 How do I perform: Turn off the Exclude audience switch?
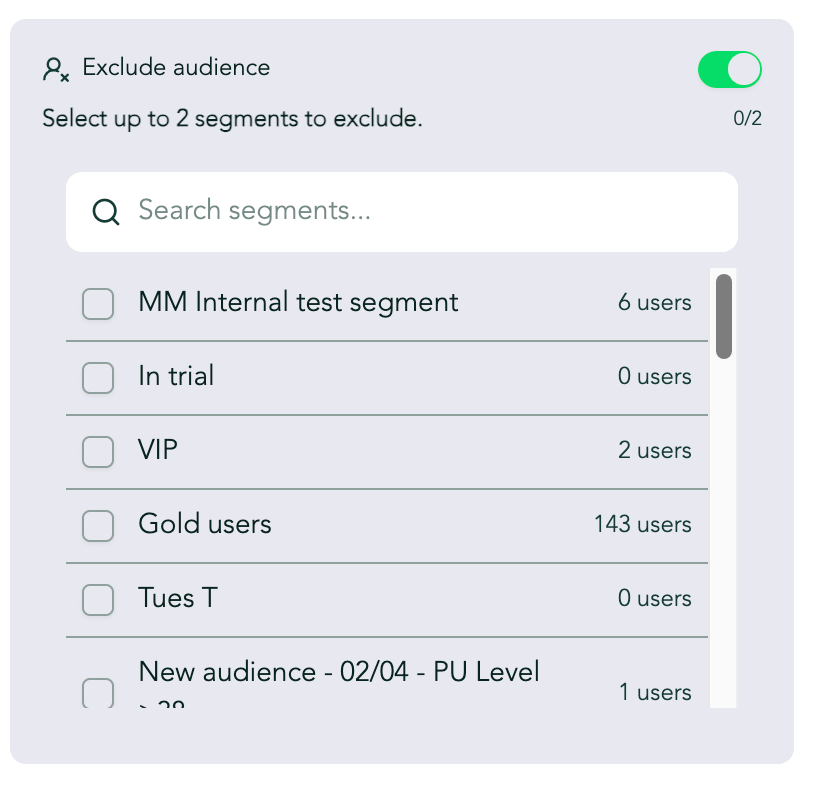coord(729,69)
